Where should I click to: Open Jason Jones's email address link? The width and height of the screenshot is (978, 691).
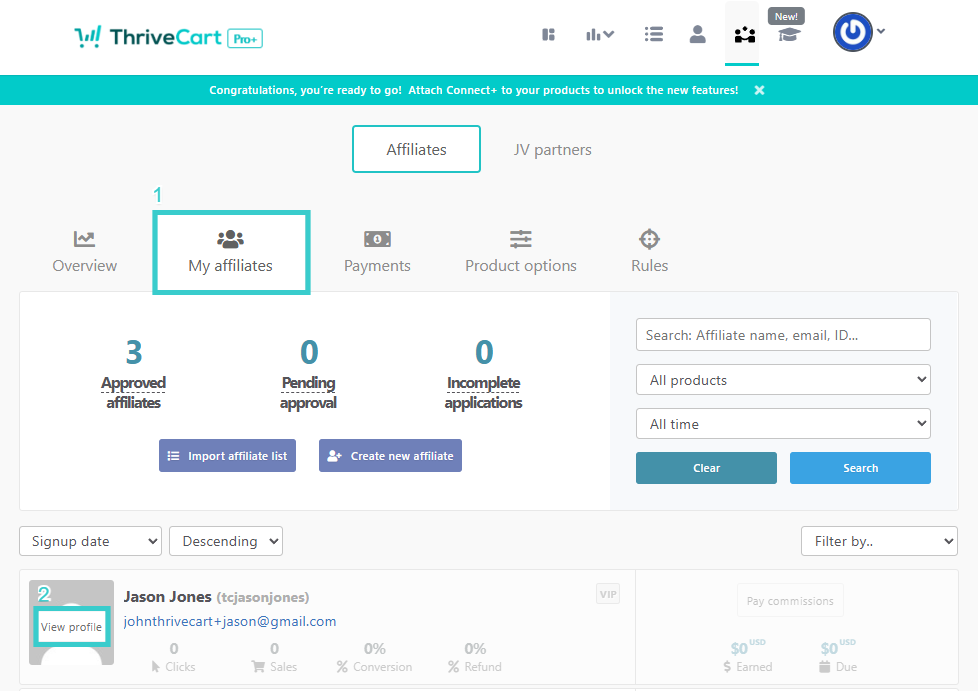229,621
